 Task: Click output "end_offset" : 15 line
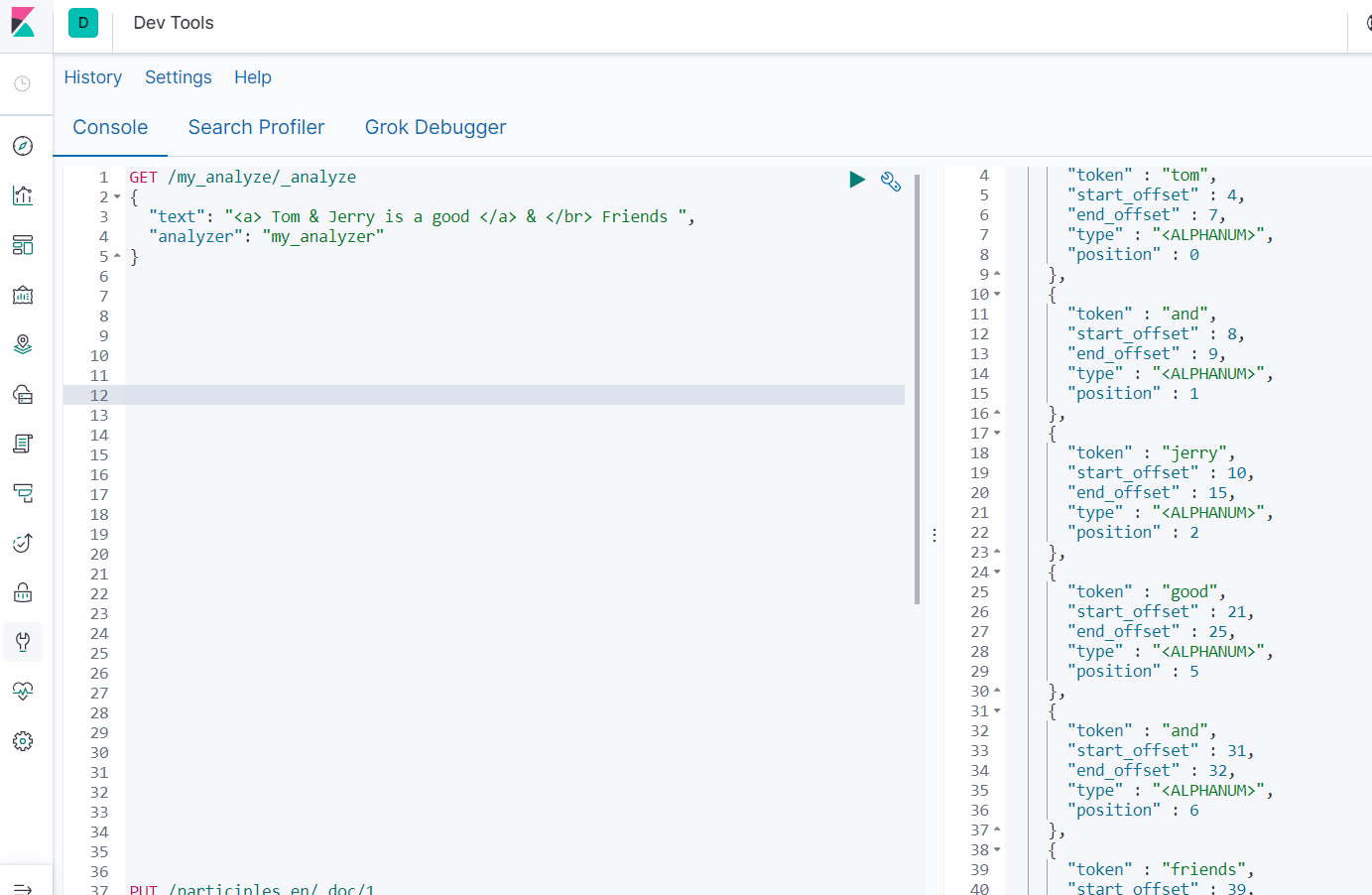point(1152,492)
